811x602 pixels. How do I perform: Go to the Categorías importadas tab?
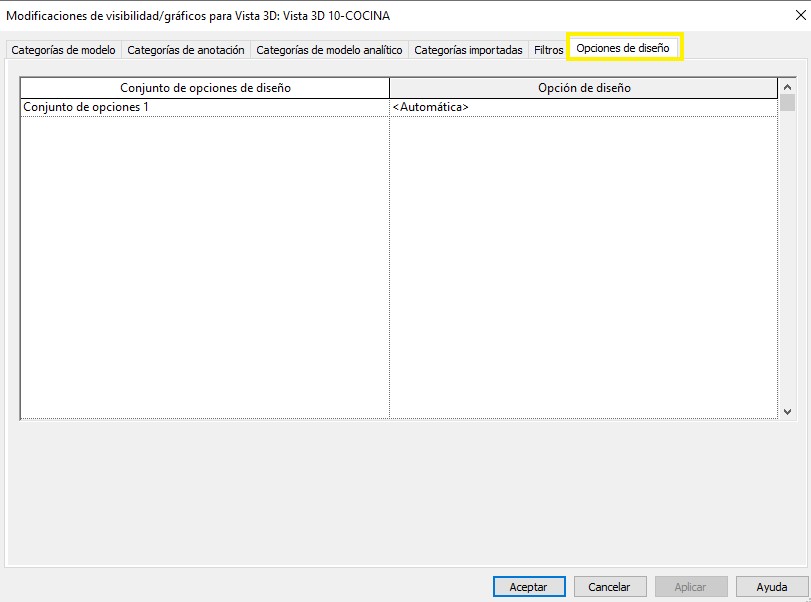click(x=468, y=50)
